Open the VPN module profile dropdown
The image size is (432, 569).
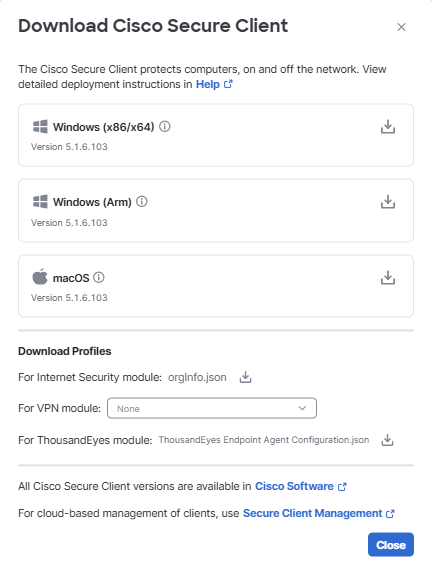pyautogui.click(x=212, y=408)
